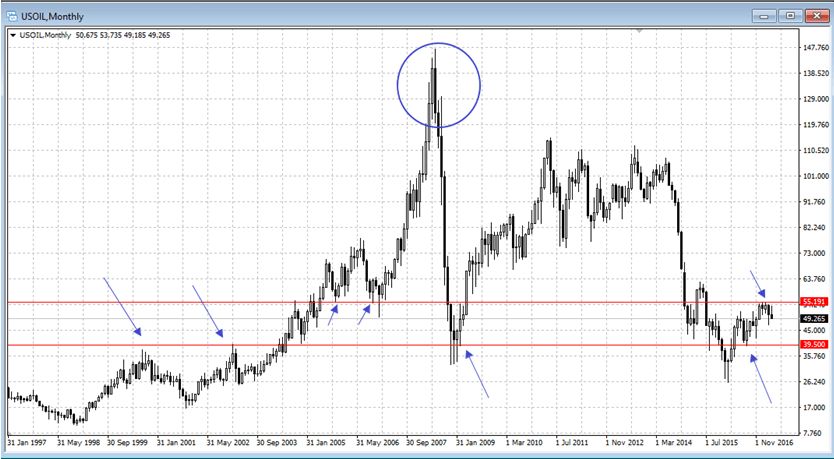Select the blue arrow pointing up at 2016 low
The width and height of the screenshot is (834, 459).
tap(761, 379)
